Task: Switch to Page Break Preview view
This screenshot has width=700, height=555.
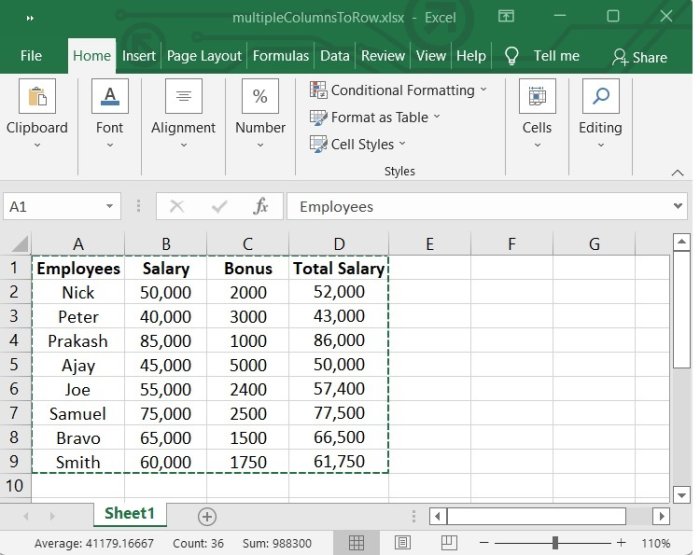Action: [x=447, y=543]
